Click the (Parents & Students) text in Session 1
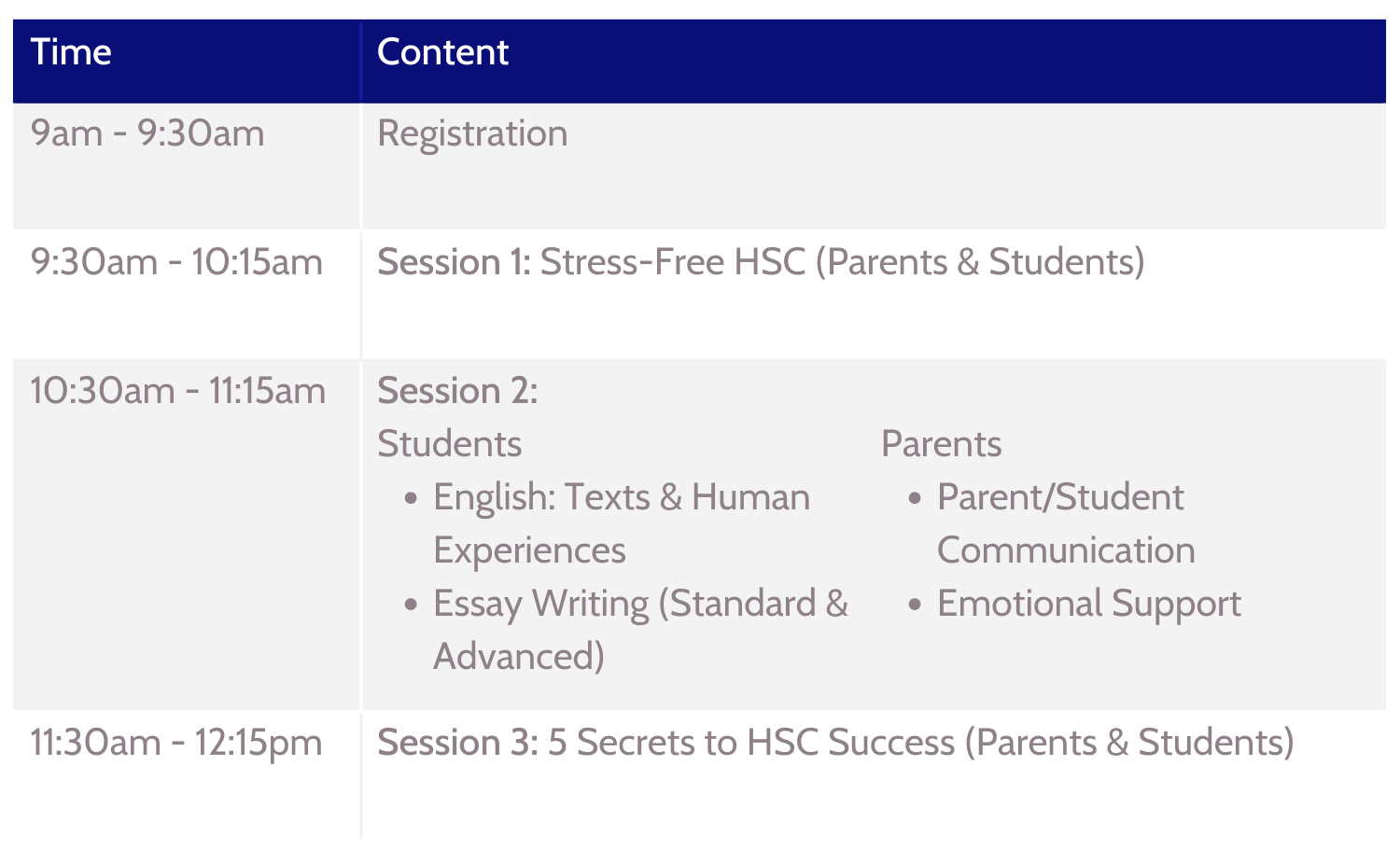This screenshot has width=1400, height=863. tap(980, 262)
